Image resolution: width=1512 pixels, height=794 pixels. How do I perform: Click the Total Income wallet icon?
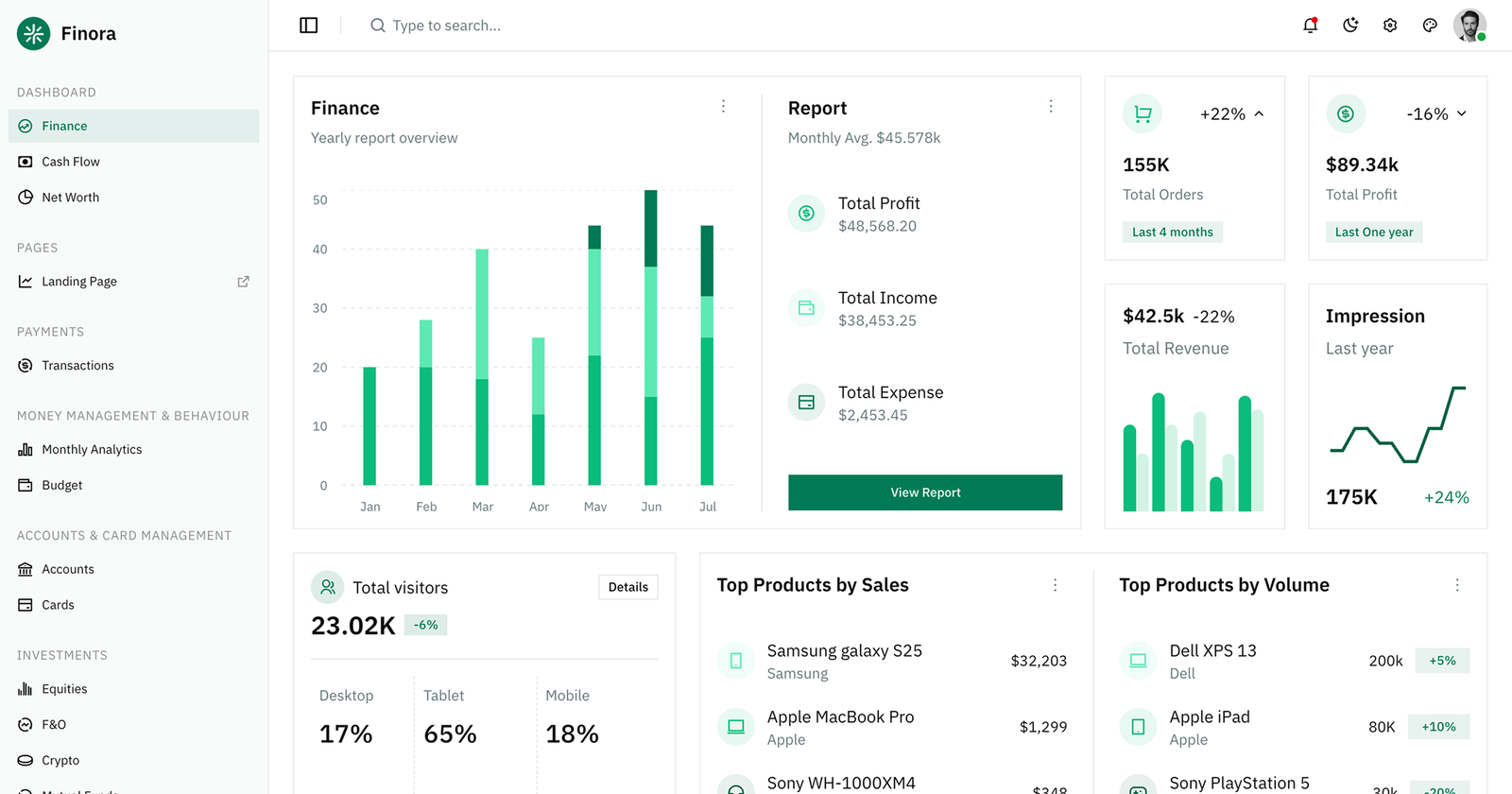tap(806, 308)
